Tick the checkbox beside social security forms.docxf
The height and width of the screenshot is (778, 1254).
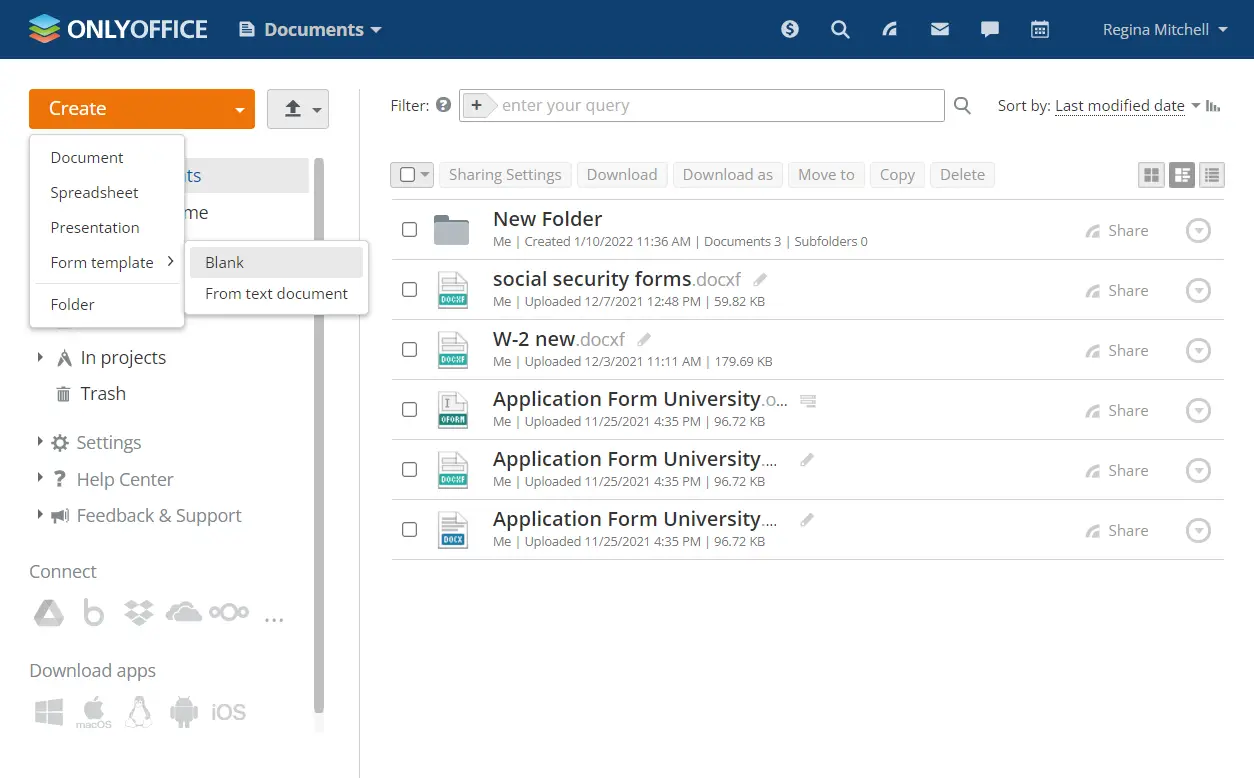pyautogui.click(x=409, y=289)
